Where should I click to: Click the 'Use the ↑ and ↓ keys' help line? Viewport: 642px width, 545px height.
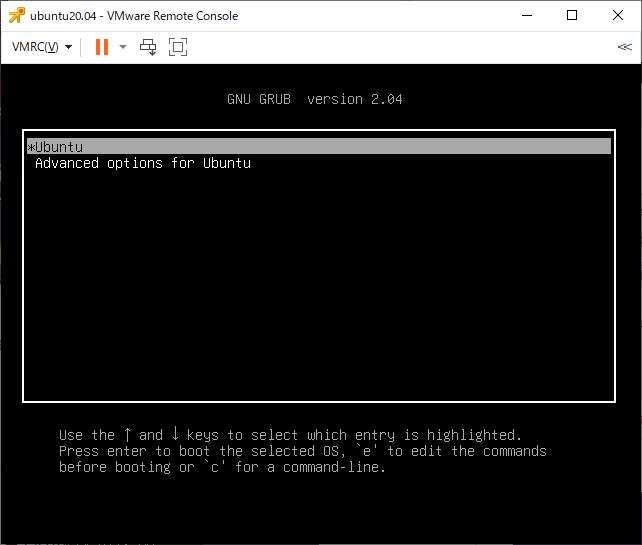(x=290, y=434)
